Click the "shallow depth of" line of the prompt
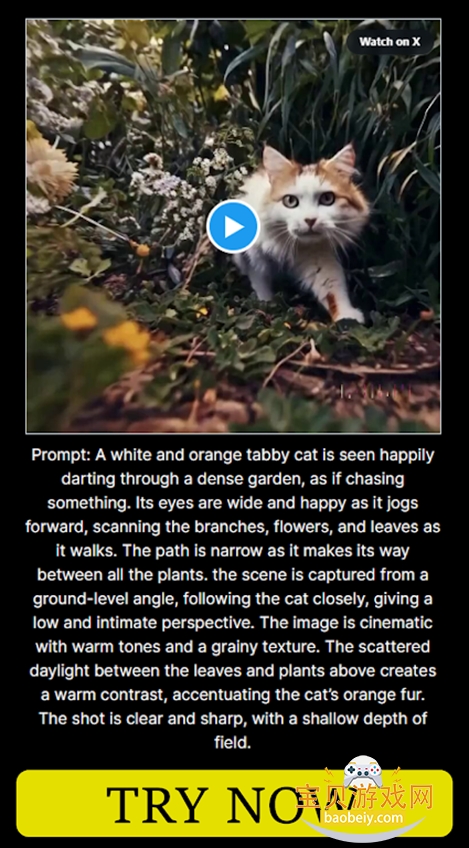 pos(233,719)
